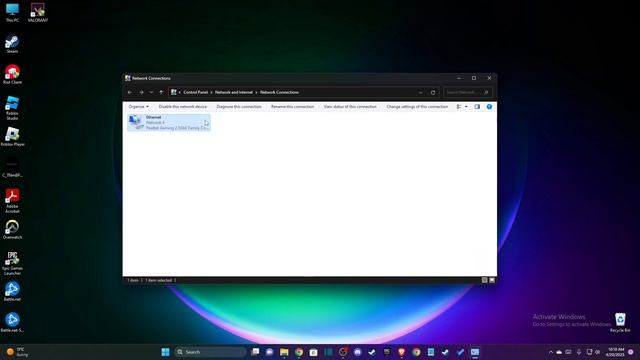Maximize the Network Connections window

[474, 78]
